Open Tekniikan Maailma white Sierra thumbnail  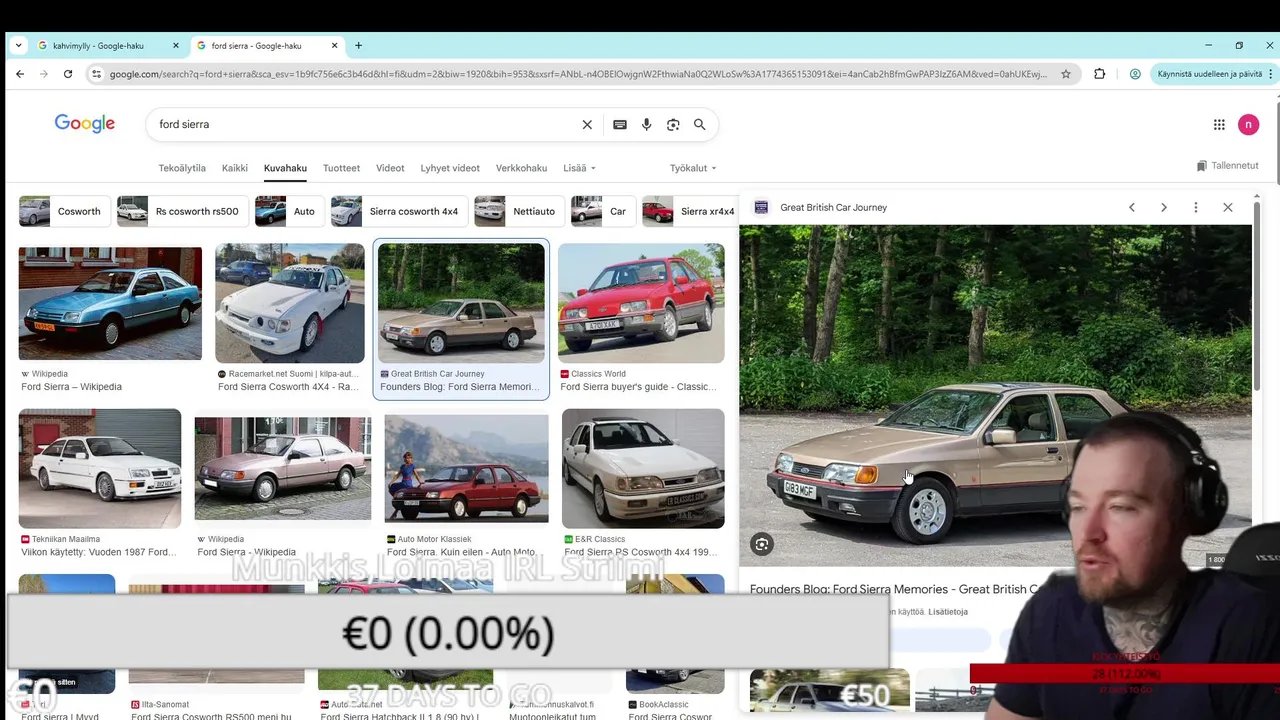point(100,468)
